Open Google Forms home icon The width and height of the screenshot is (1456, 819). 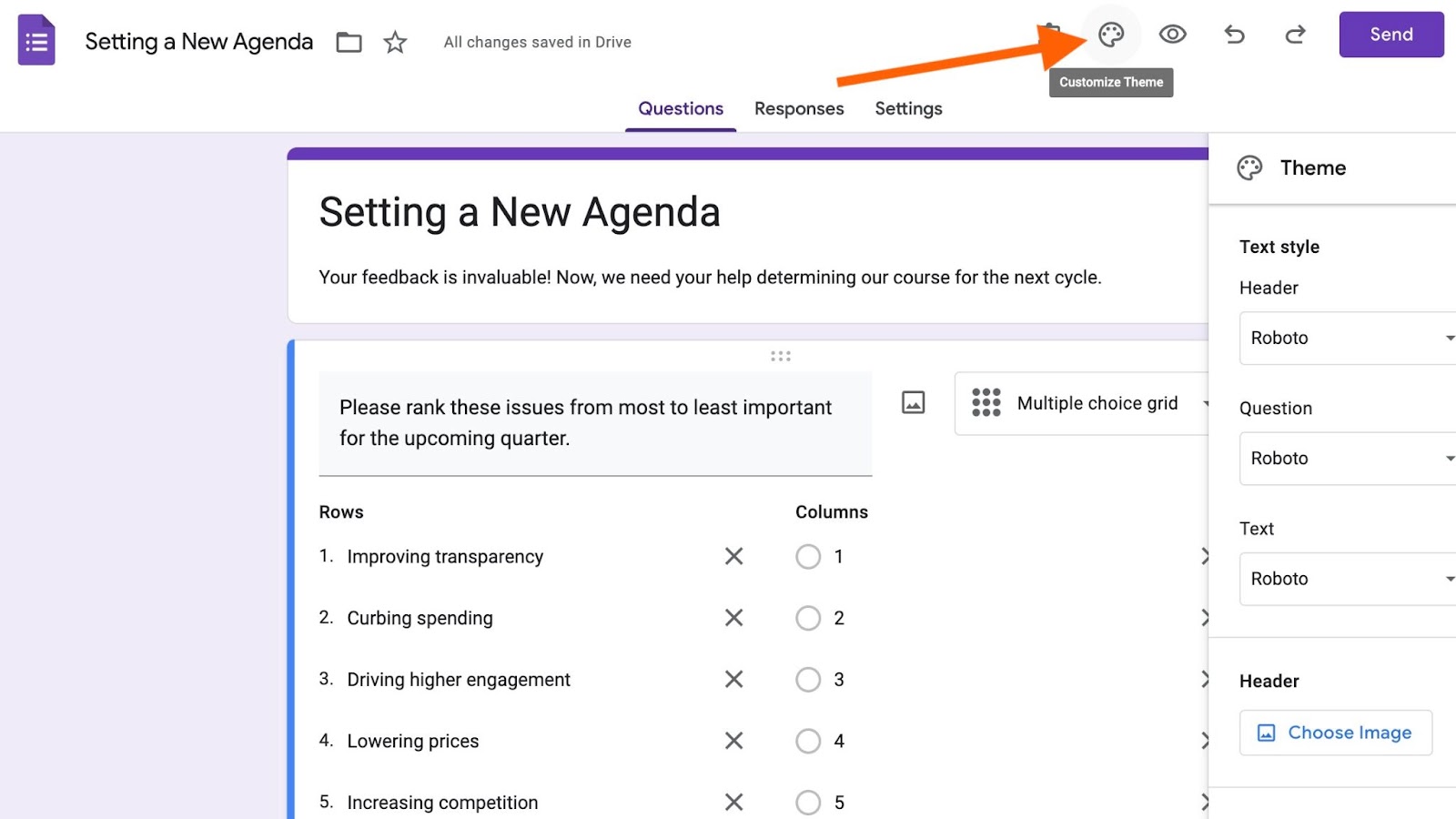[x=36, y=41]
